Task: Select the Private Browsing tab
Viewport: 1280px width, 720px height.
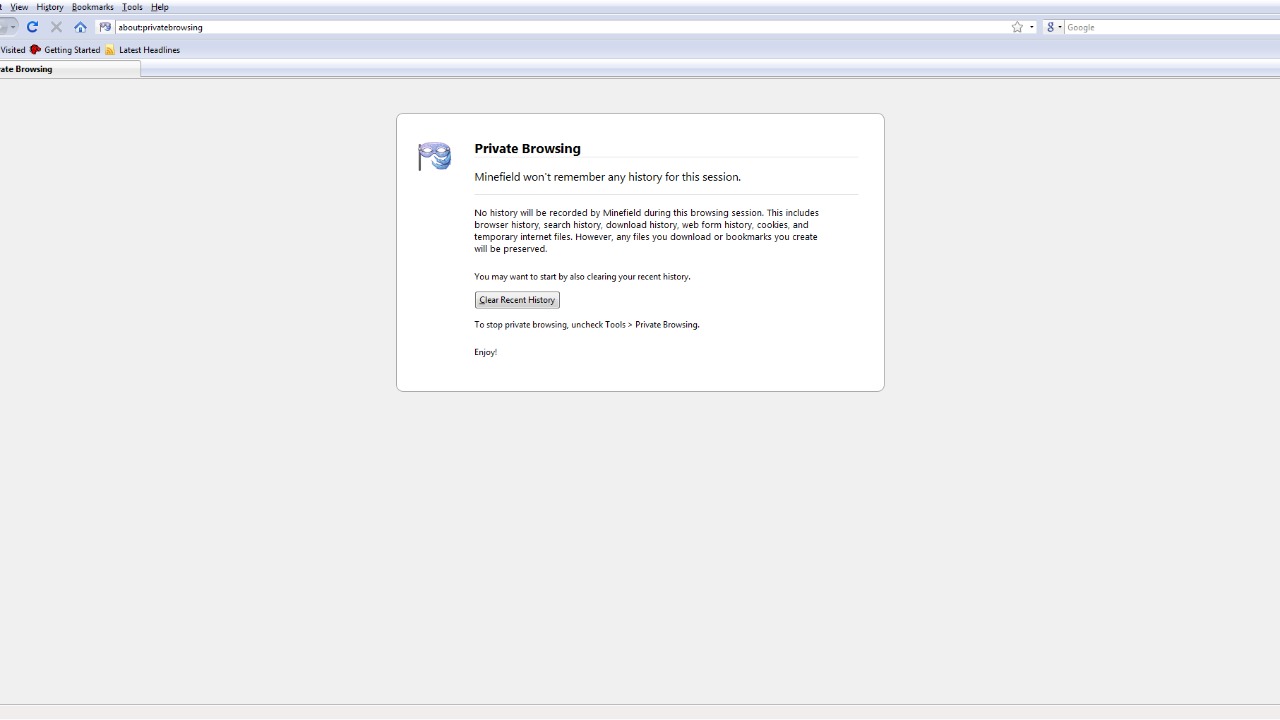Action: [x=60, y=69]
